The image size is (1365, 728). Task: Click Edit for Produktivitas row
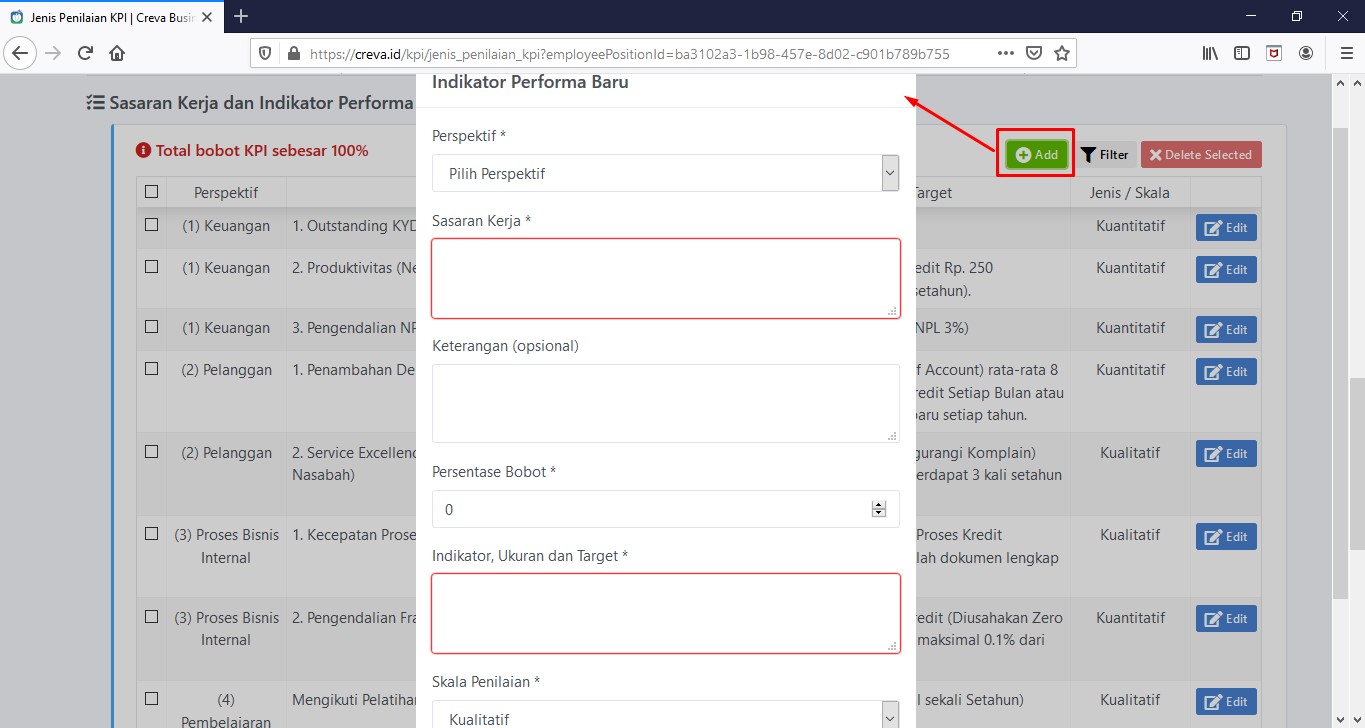click(1226, 270)
